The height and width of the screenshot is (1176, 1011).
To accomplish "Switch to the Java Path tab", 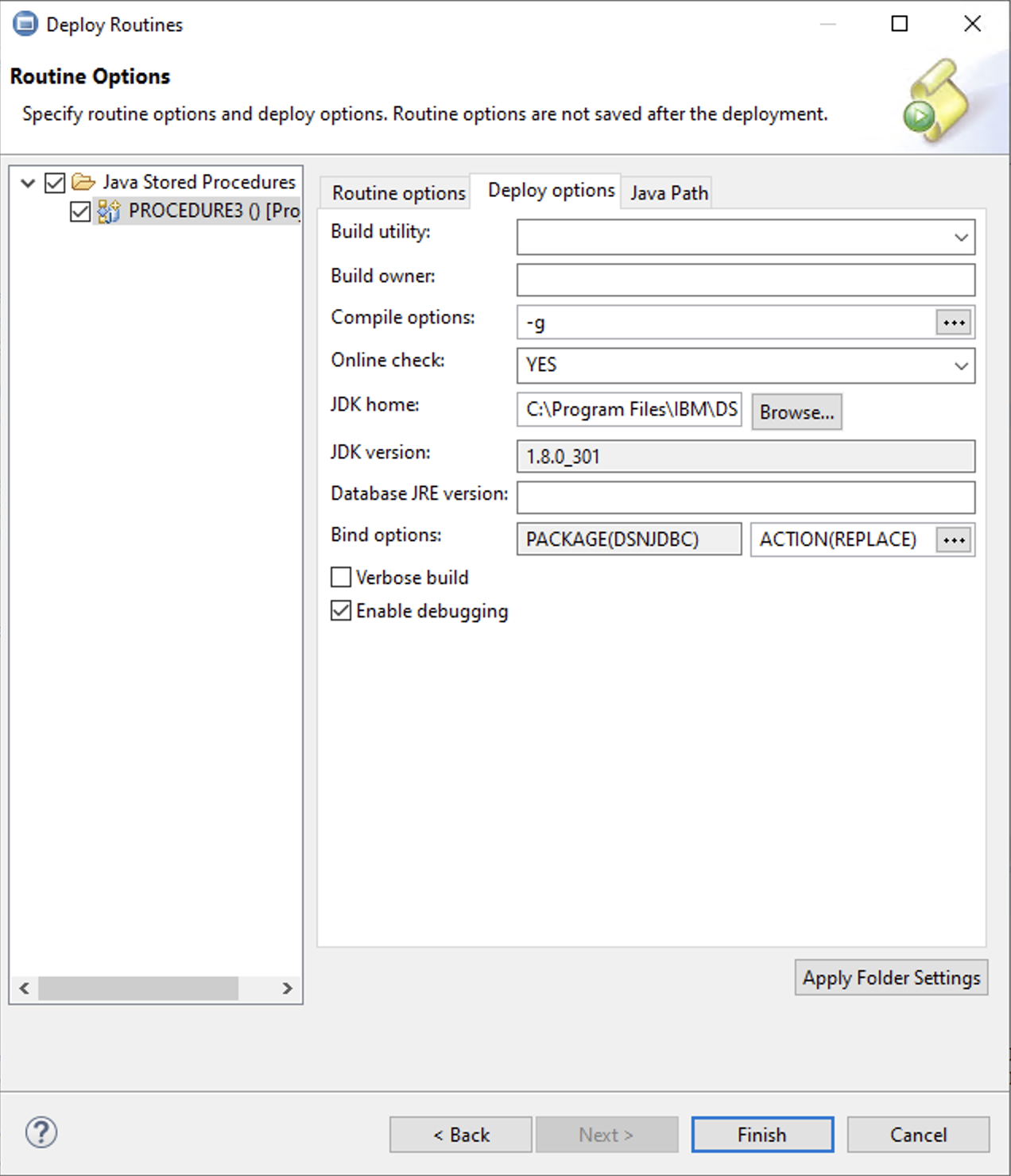I will point(668,193).
